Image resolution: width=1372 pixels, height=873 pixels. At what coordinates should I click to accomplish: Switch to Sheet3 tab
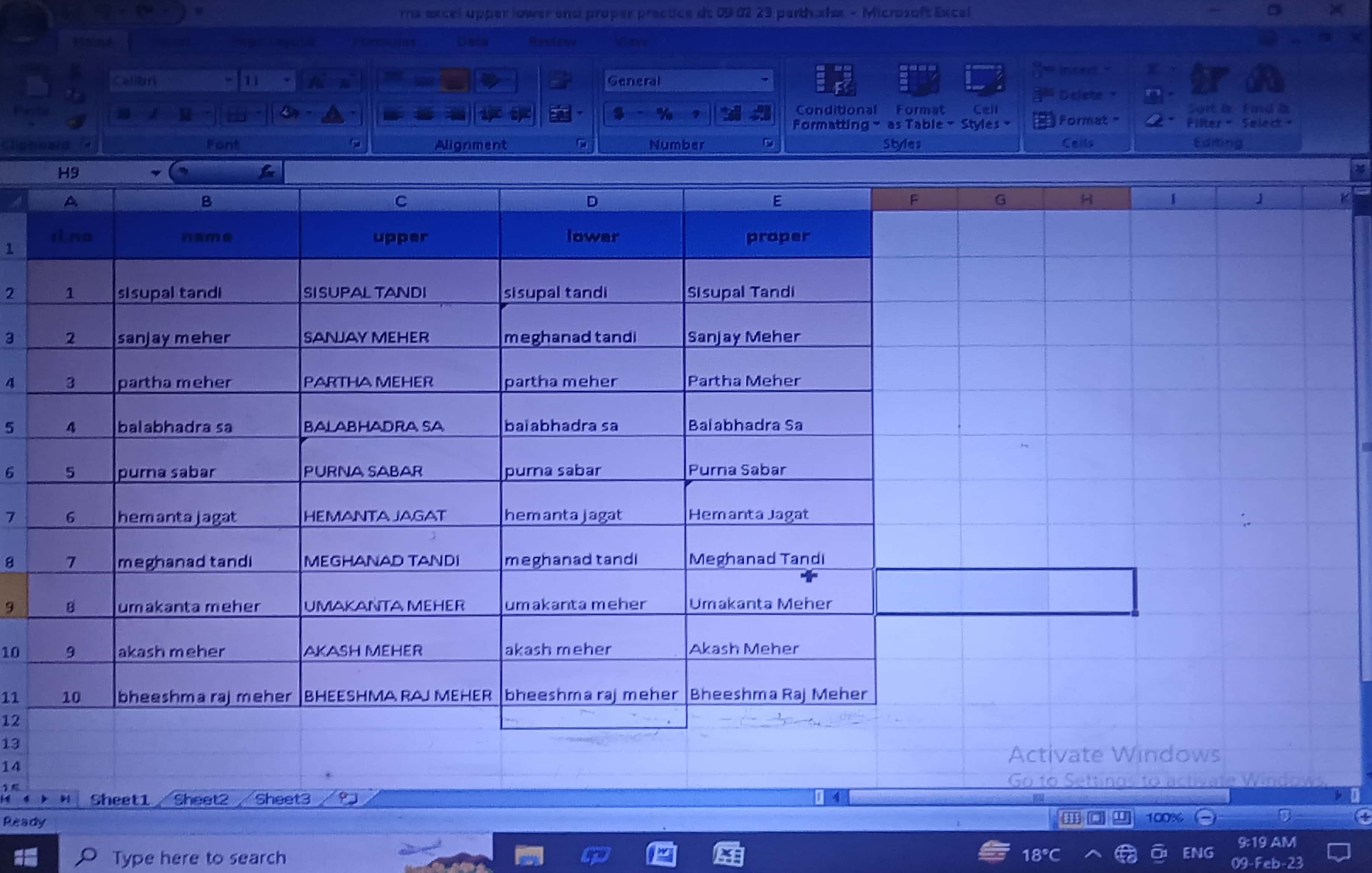[282, 799]
